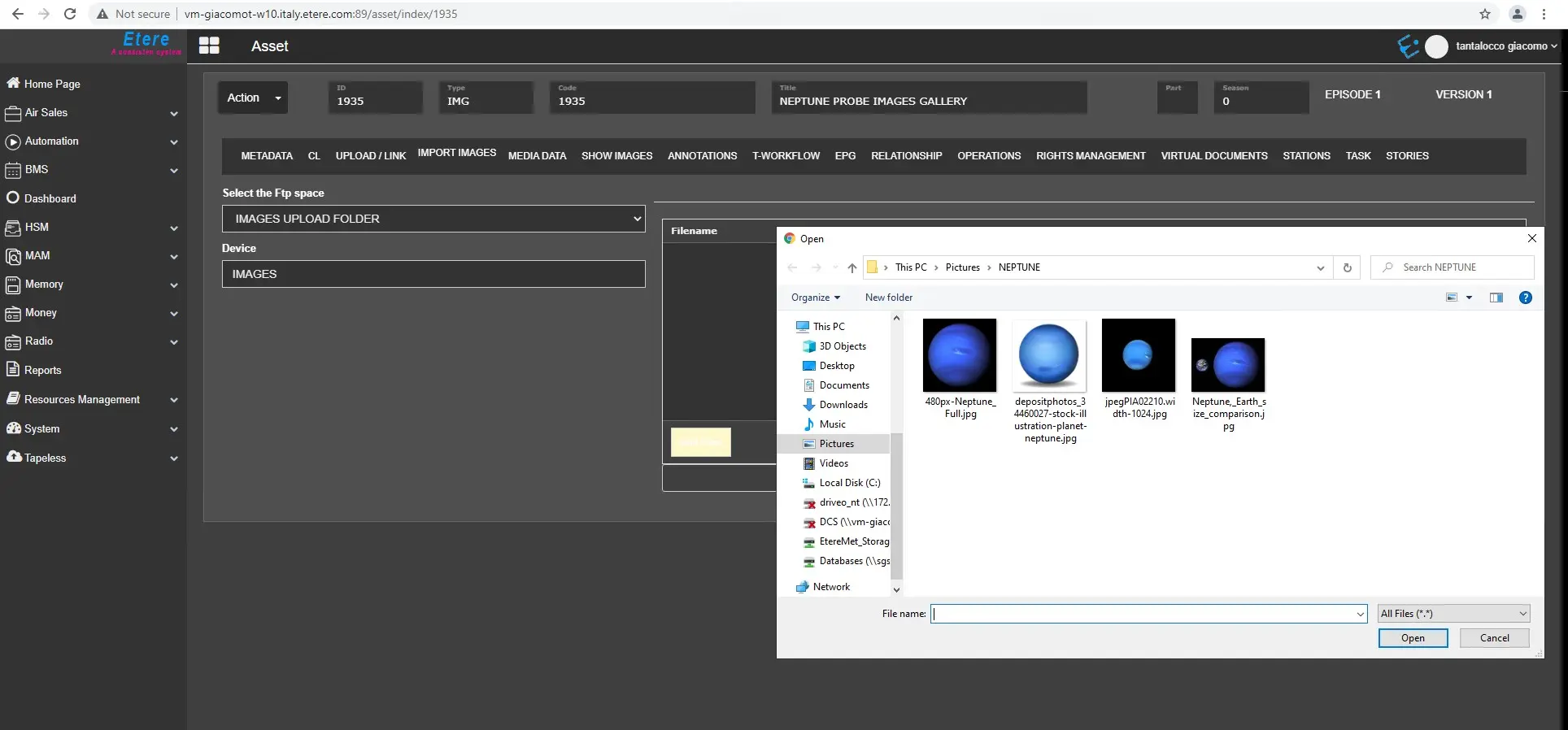Select Downloads in the folder tree
This screenshot has width=1568, height=730.
coord(843,405)
